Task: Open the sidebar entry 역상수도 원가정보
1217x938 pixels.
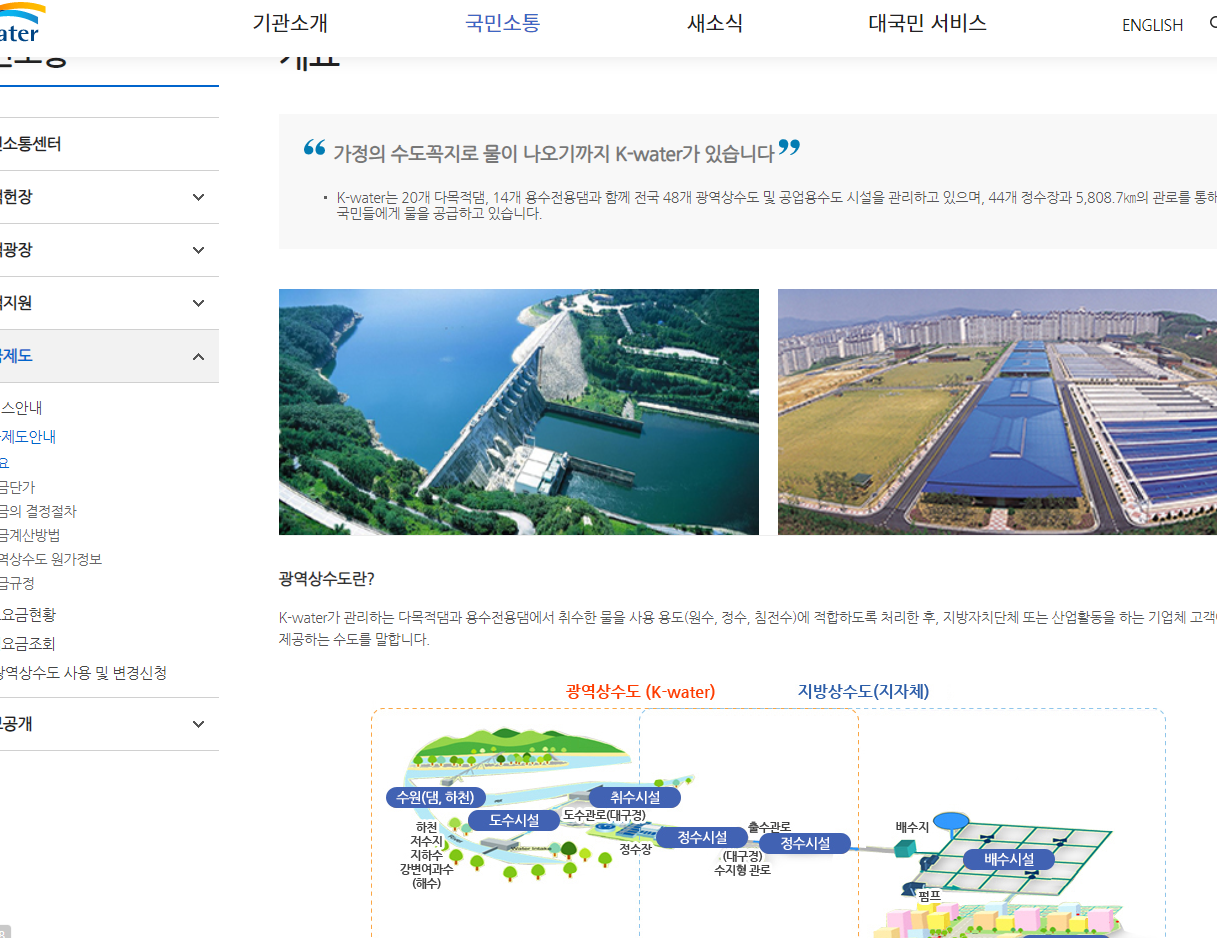Action: [x=51, y=559]
